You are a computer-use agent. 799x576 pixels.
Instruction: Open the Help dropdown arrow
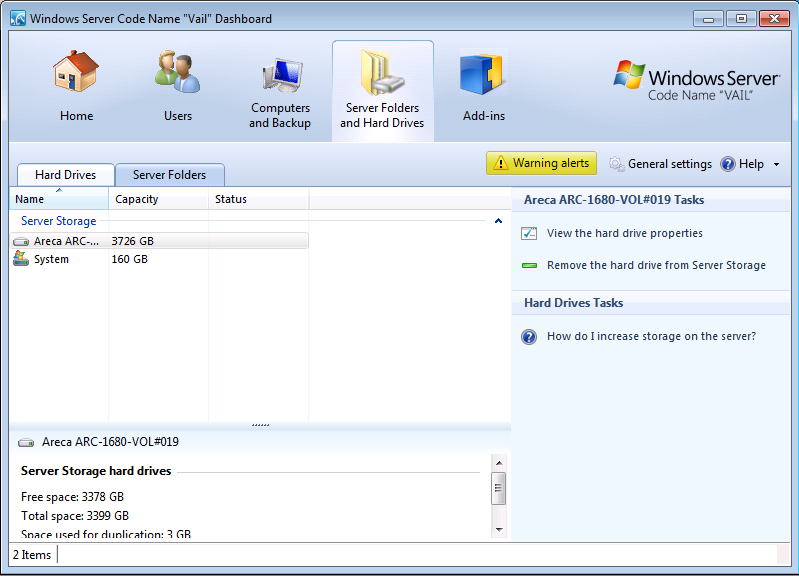[x=776, y=165]
